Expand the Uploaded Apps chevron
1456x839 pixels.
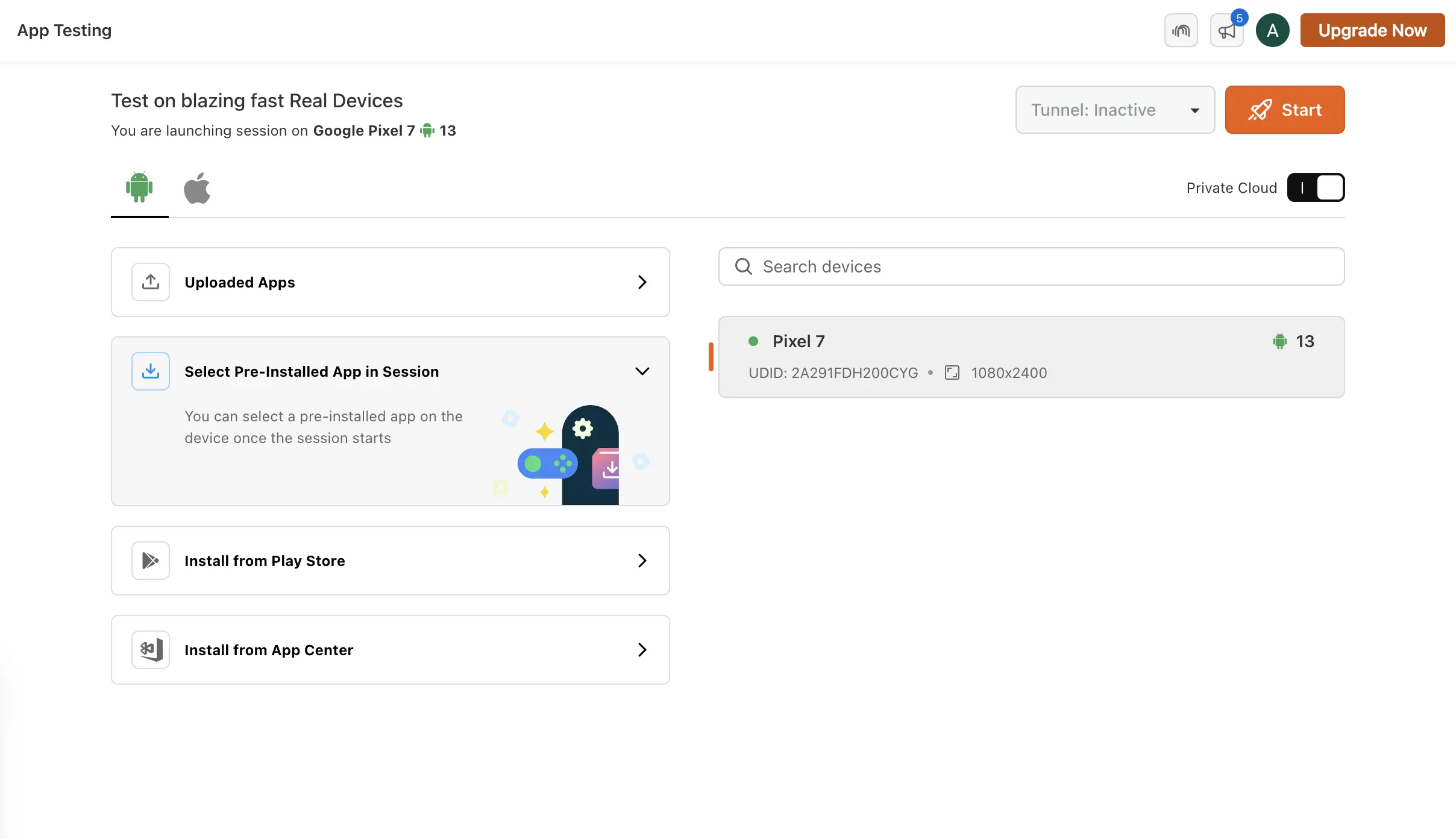pyautogui.click(x=642, y=282)
